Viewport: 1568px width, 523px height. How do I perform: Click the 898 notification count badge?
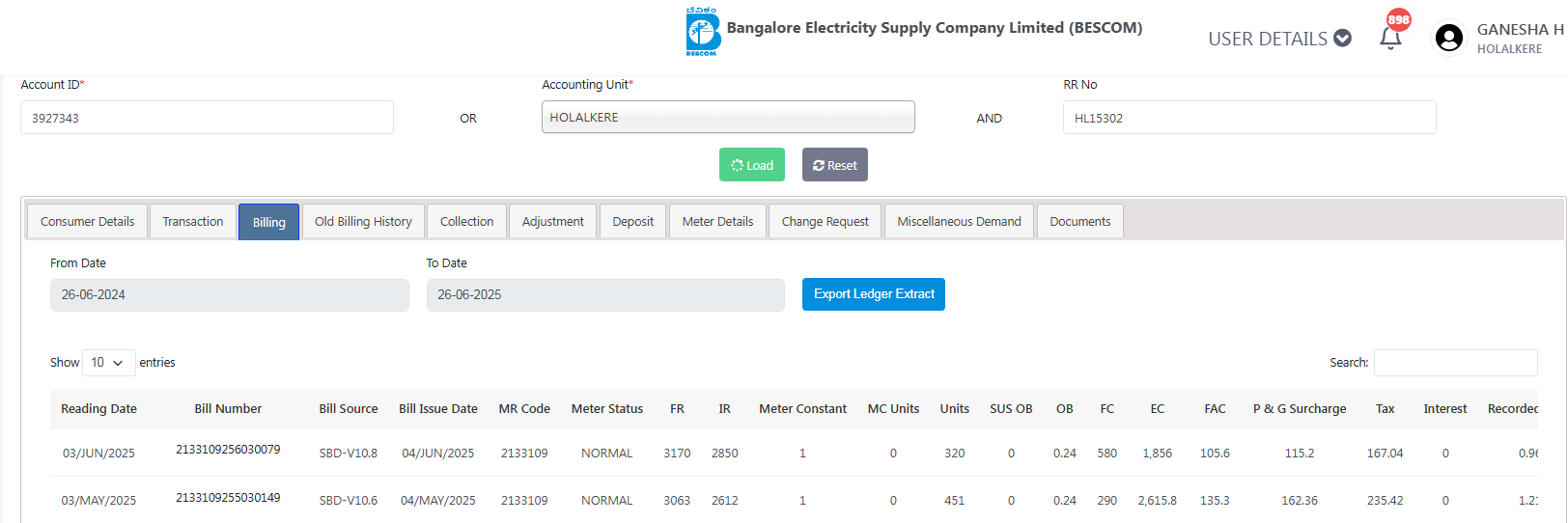1399,19
